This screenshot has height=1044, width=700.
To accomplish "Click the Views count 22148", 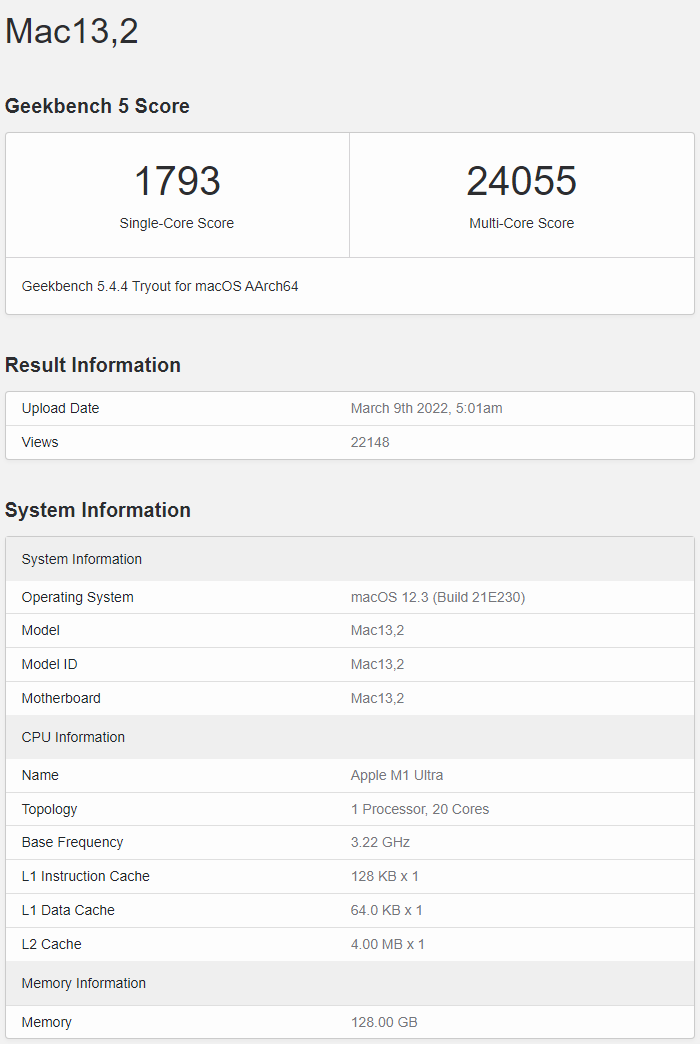I will [x=370, y=442].
